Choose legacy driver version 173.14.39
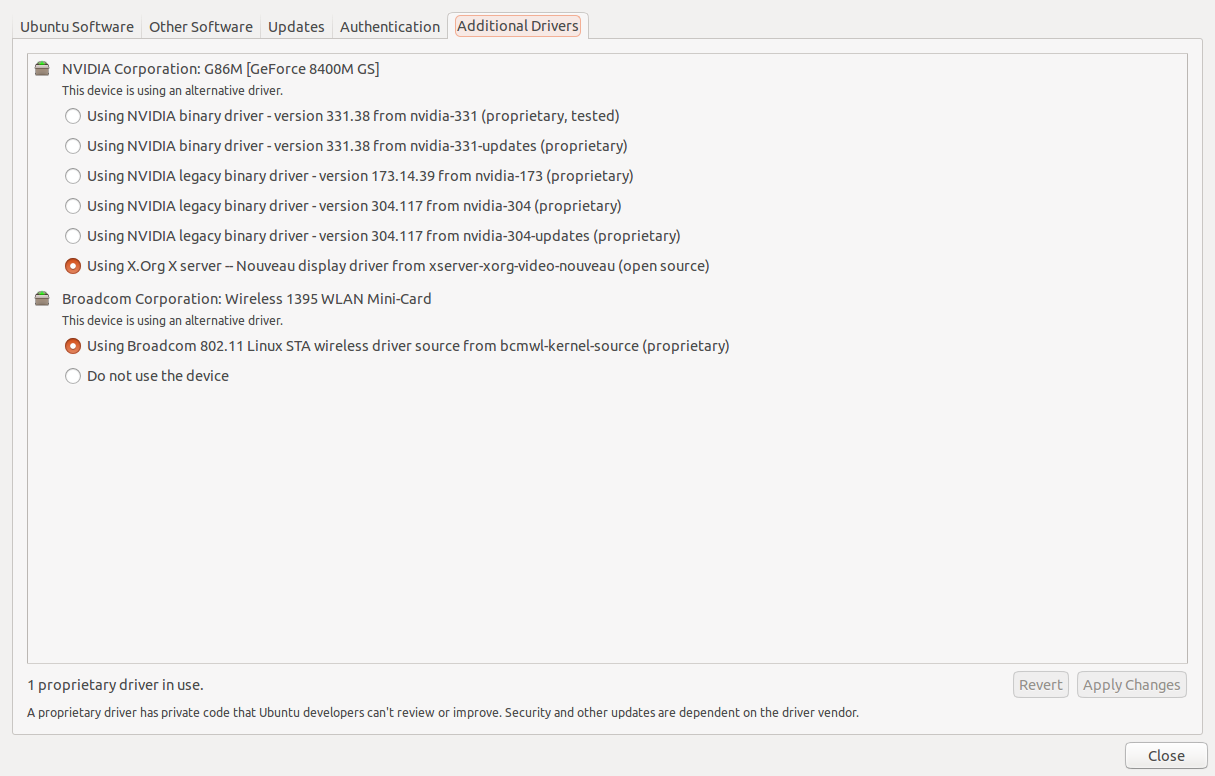Screen dimensions: 1215x776 [x=349, y=176]
